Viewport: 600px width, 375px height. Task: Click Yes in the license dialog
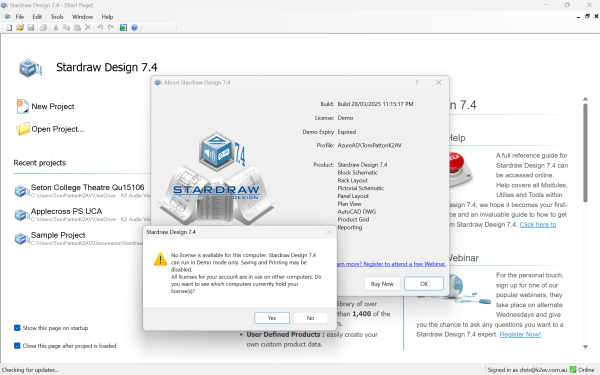point(272,318)
